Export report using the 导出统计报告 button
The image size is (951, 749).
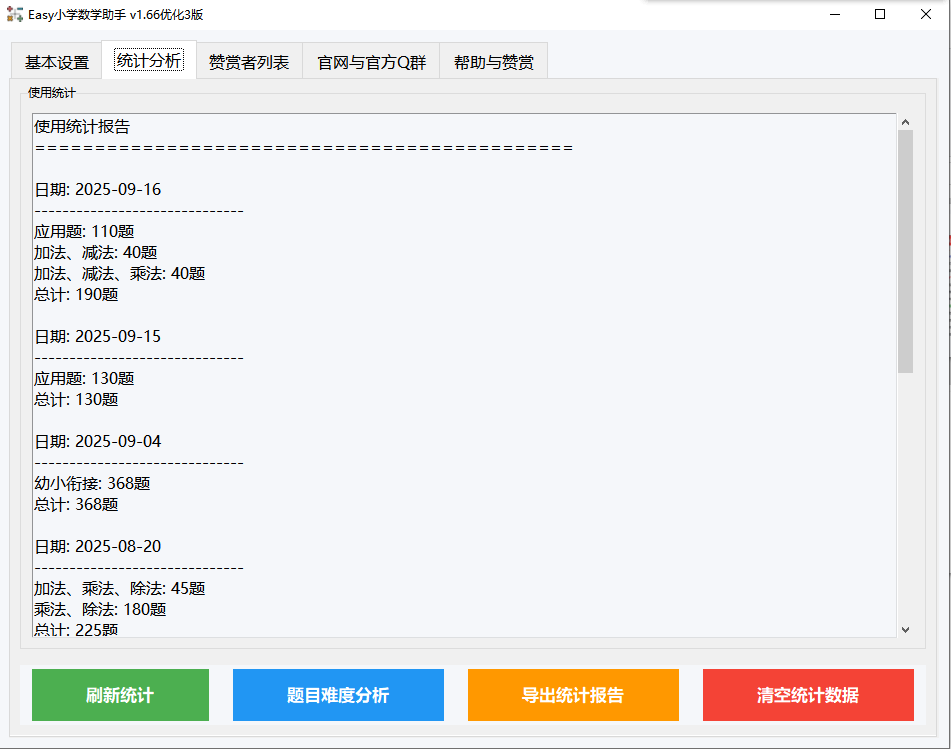tap(572, 694)
